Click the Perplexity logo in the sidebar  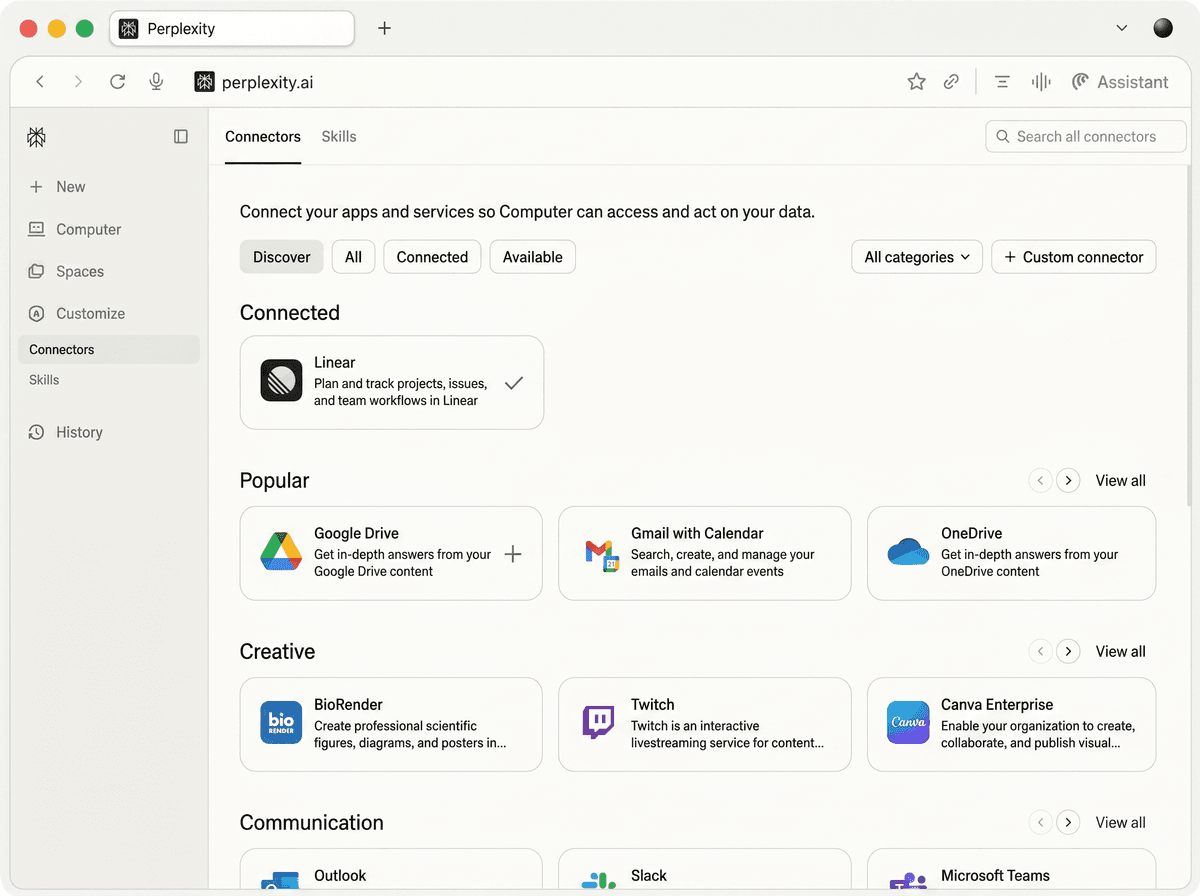click(x=37, y=137)
